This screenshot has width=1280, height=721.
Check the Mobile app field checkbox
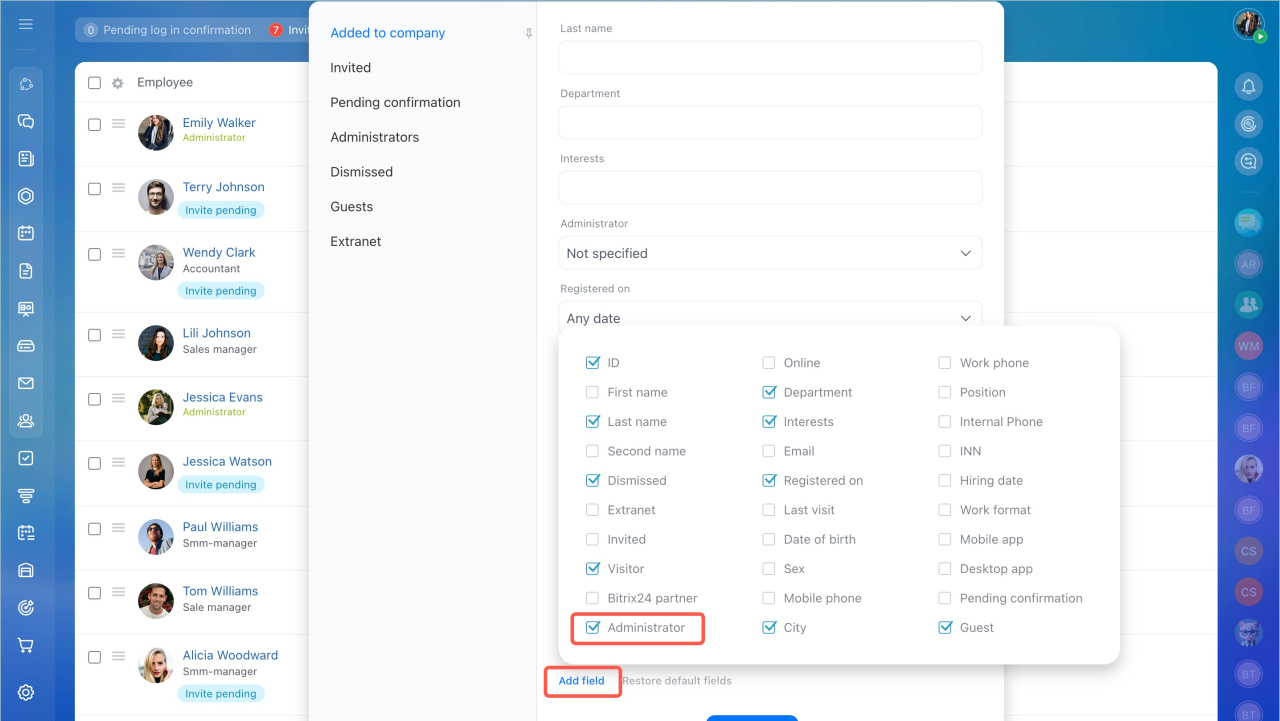(945, 539)
